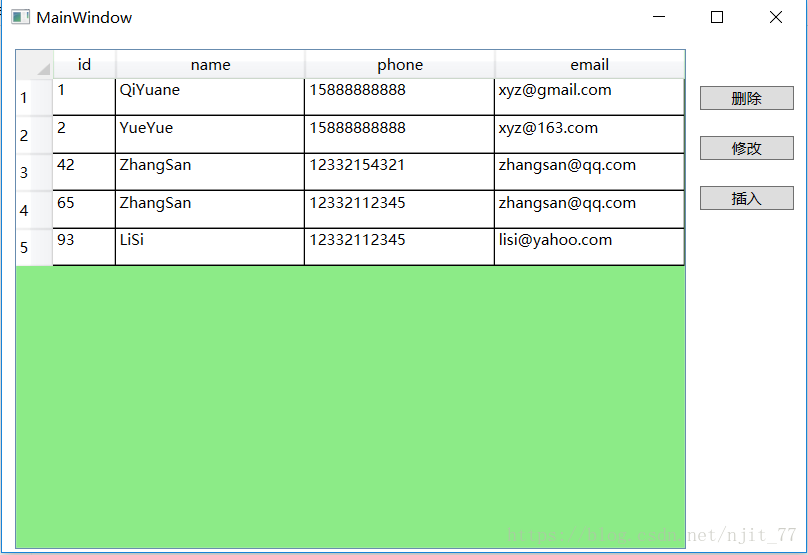Click ZhangSan name in row 3

tap(210, 172)
